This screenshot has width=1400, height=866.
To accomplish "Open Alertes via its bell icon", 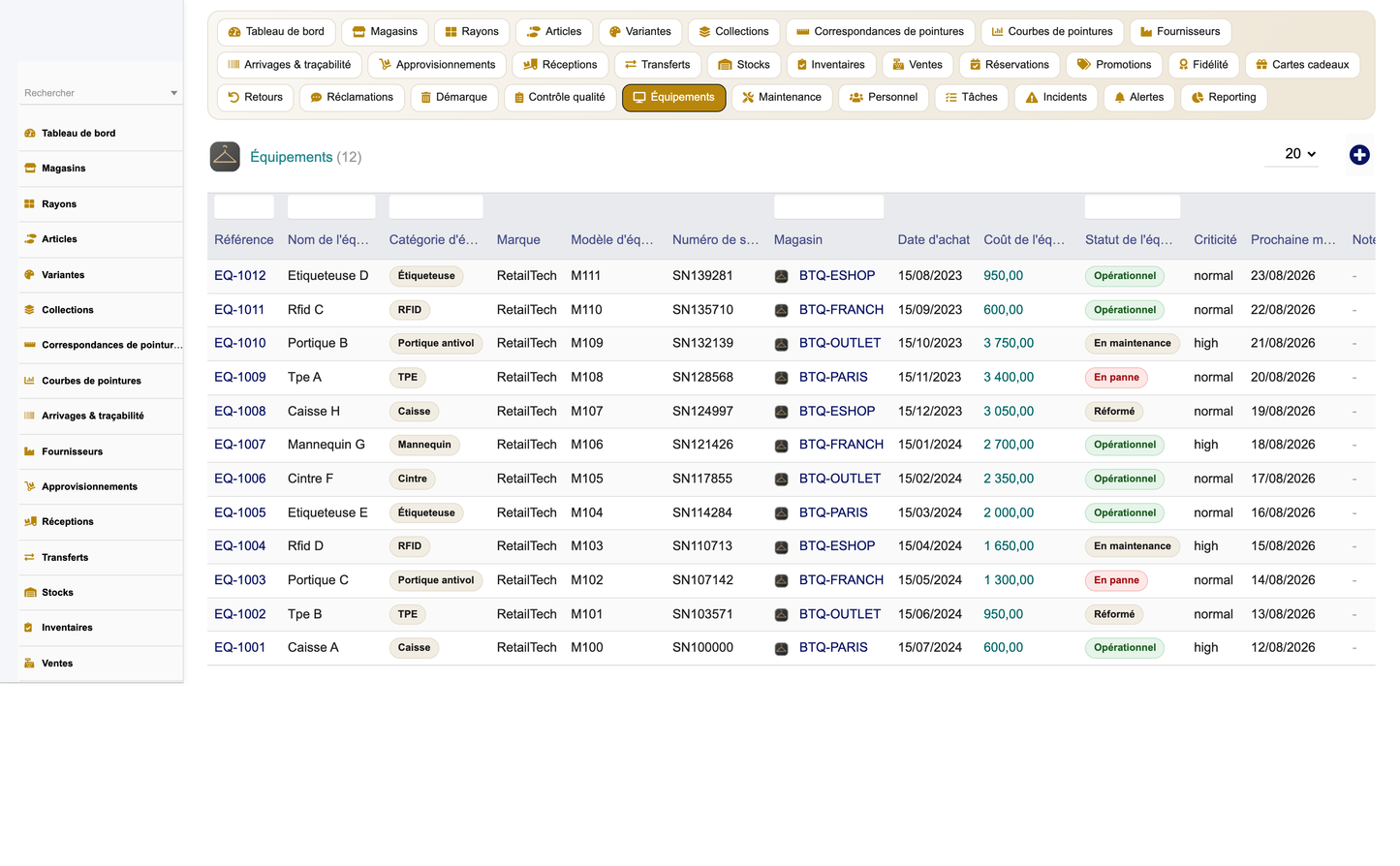I will (x=1120, y=98).
